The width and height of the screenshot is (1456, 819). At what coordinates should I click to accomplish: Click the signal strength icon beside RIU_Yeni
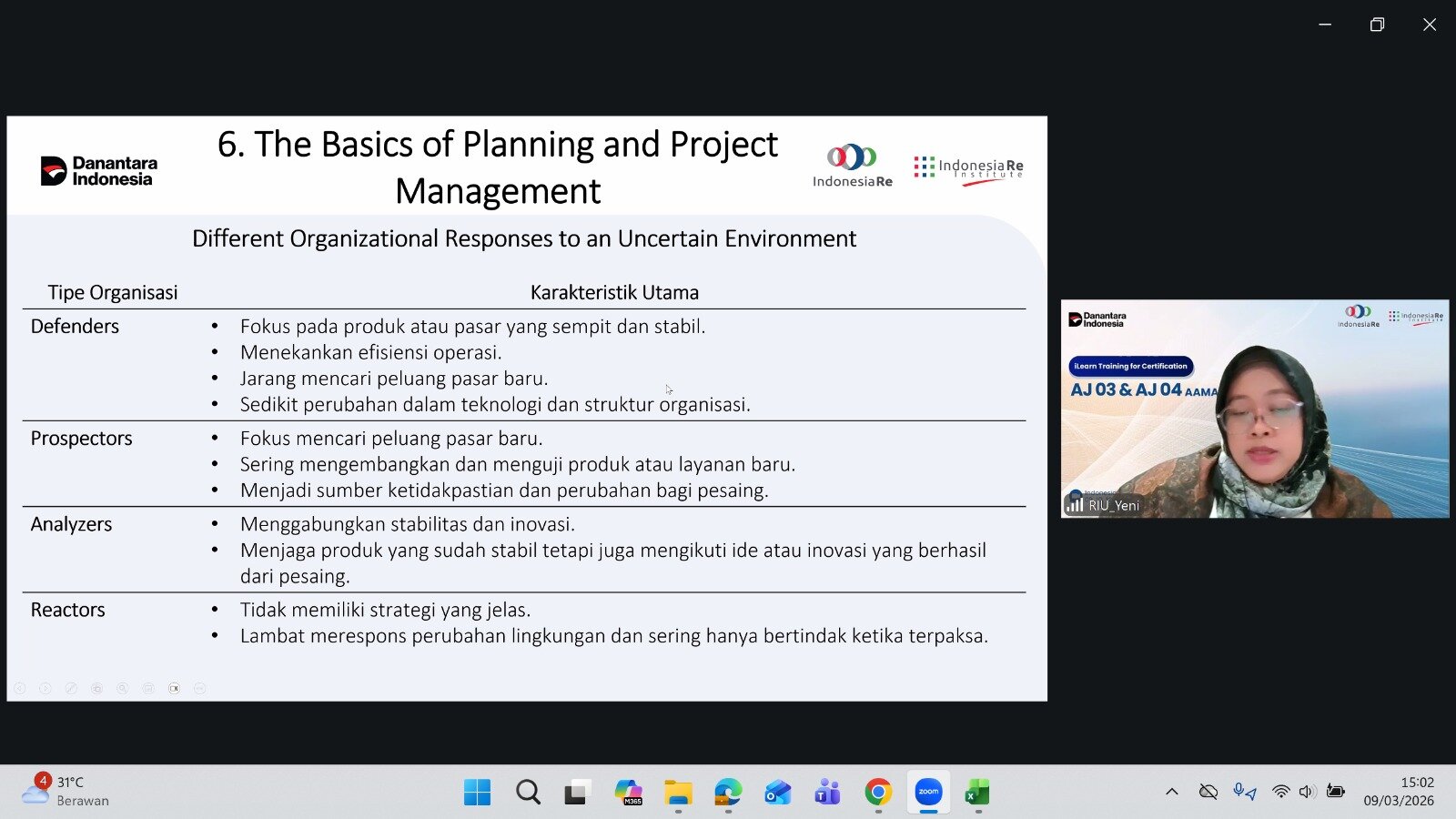click(x=1075, y=504)
